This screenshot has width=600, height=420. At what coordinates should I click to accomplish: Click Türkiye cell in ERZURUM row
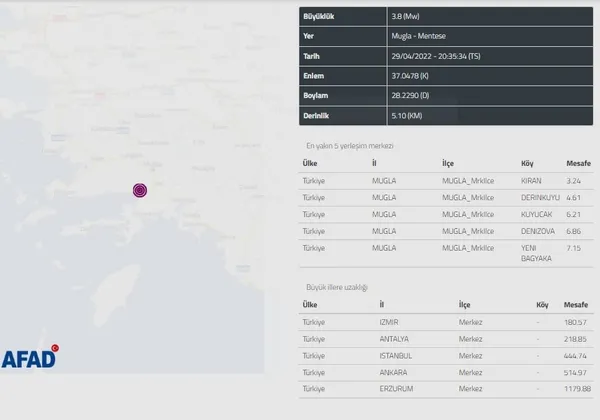(x=313, y=389)
